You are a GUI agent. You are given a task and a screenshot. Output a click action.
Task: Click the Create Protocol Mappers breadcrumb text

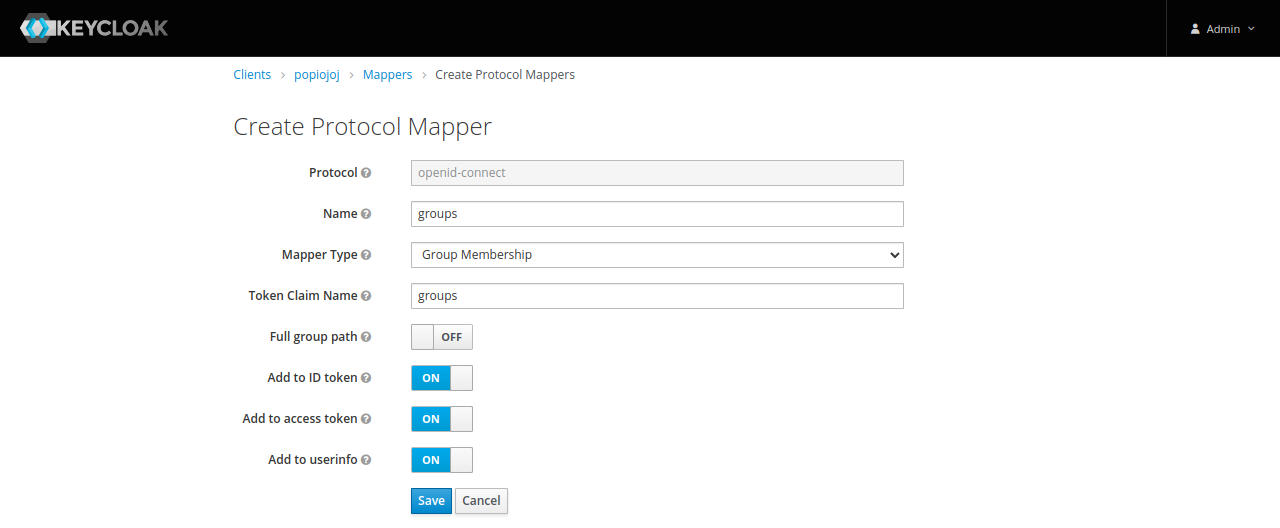(505, 75)
